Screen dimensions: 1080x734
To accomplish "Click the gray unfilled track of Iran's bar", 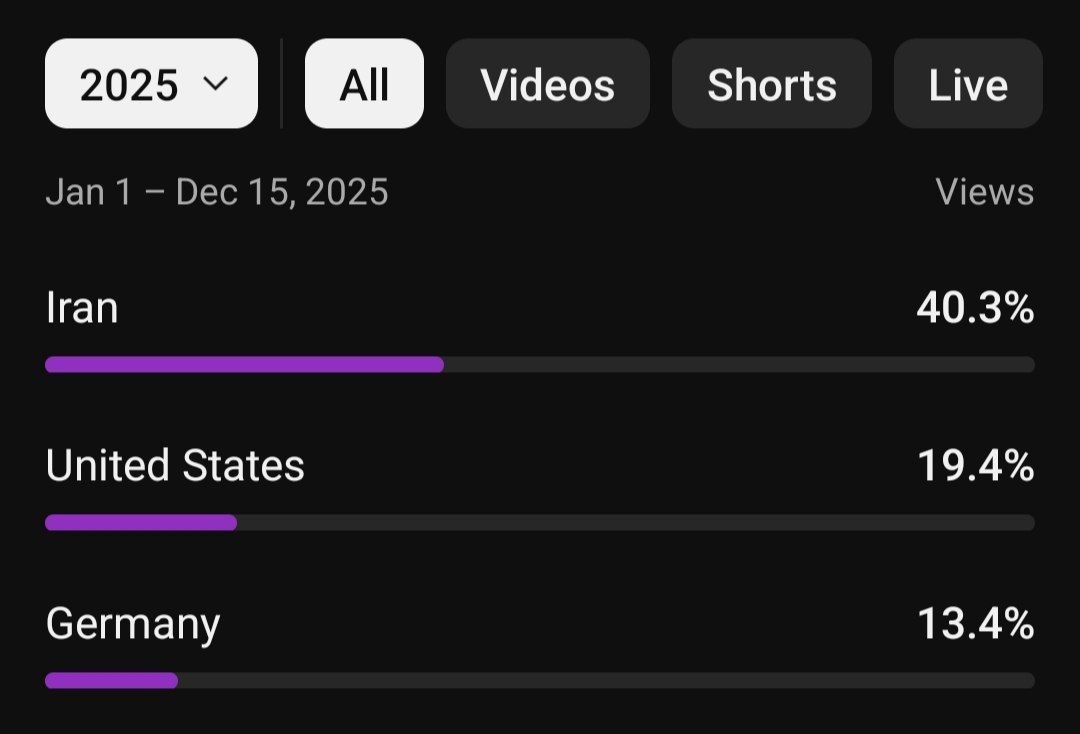I will click(x=738, y=365).
